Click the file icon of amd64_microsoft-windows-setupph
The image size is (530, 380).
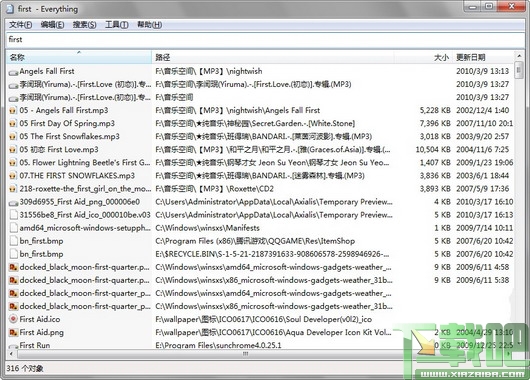(x=14, y=228)
